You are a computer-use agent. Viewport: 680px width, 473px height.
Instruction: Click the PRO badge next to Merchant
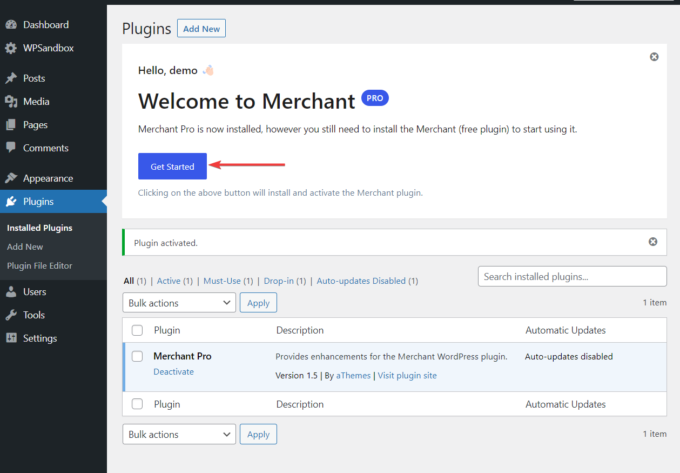[x=375, y=98]
